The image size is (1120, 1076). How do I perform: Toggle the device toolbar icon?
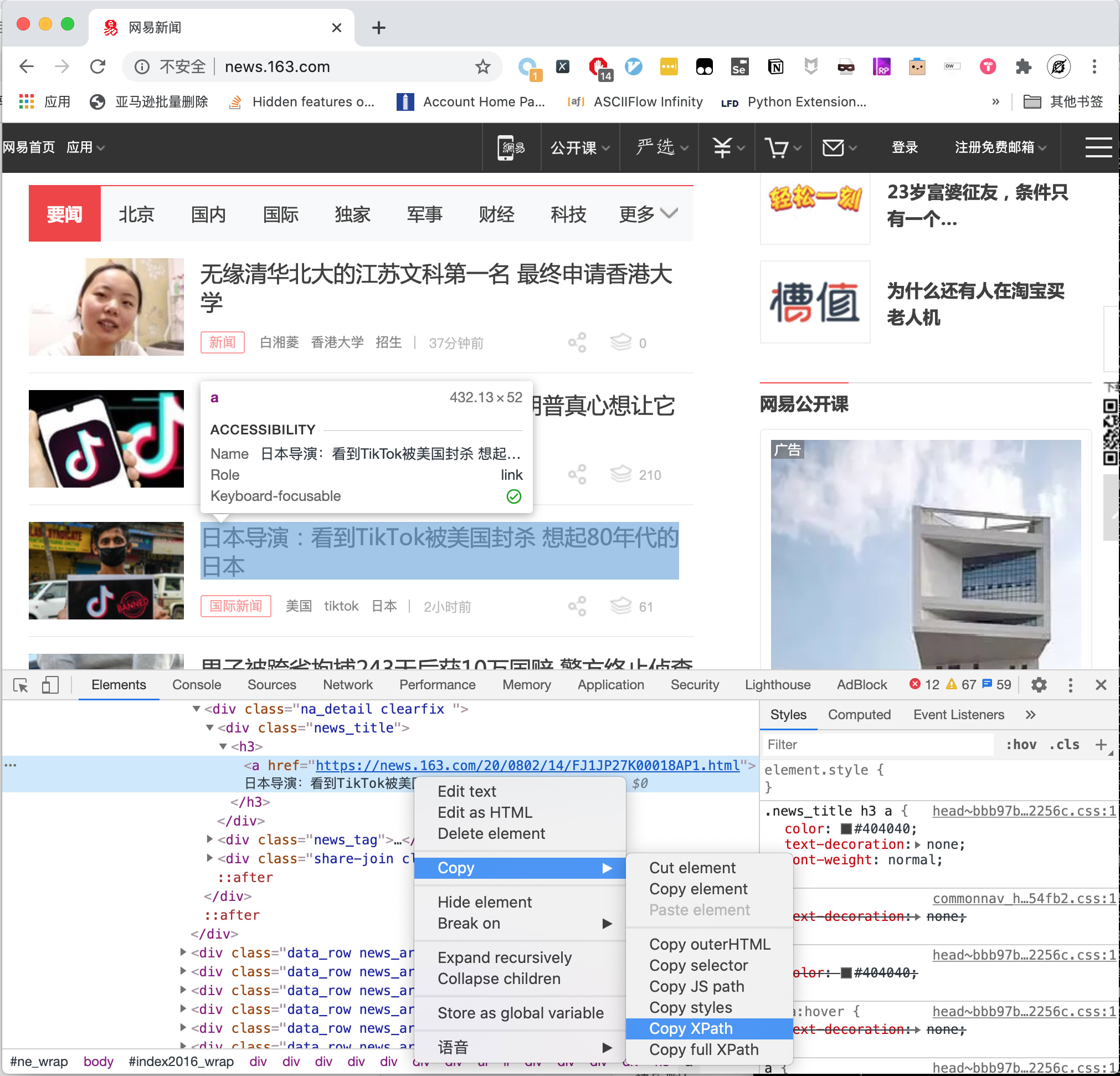pyautogui.click(x=50, y=685)
